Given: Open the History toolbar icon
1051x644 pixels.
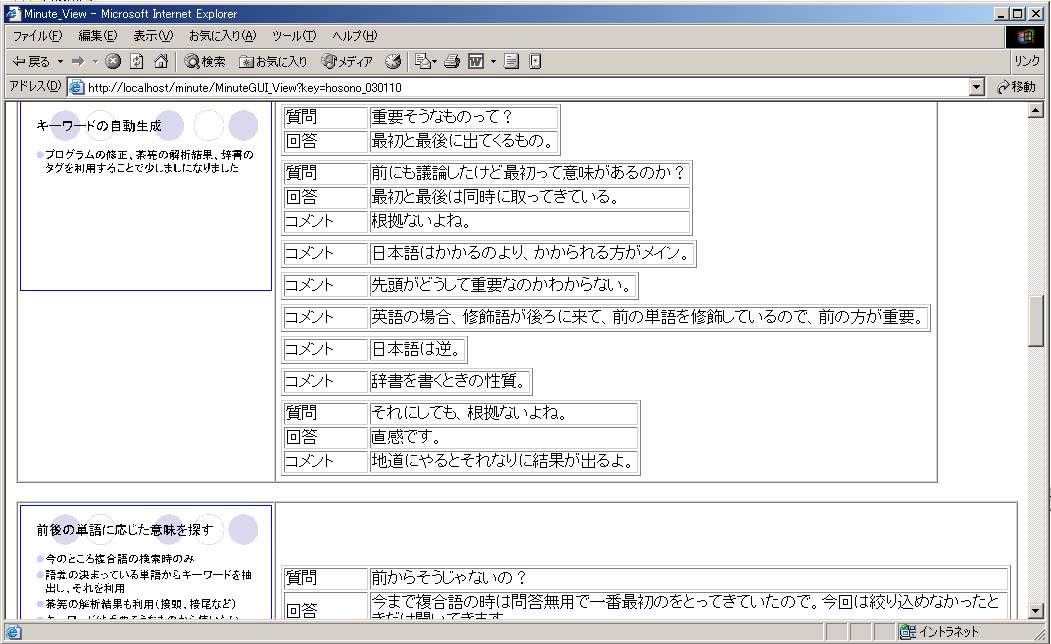Looking at the screenshot, I should click(x=393, y=62).
